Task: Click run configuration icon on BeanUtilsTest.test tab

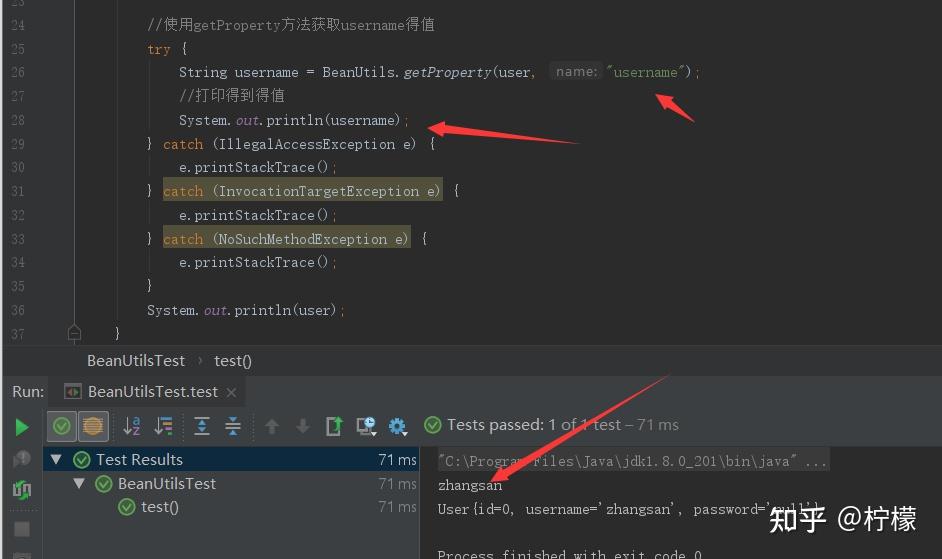Action: 73,392
